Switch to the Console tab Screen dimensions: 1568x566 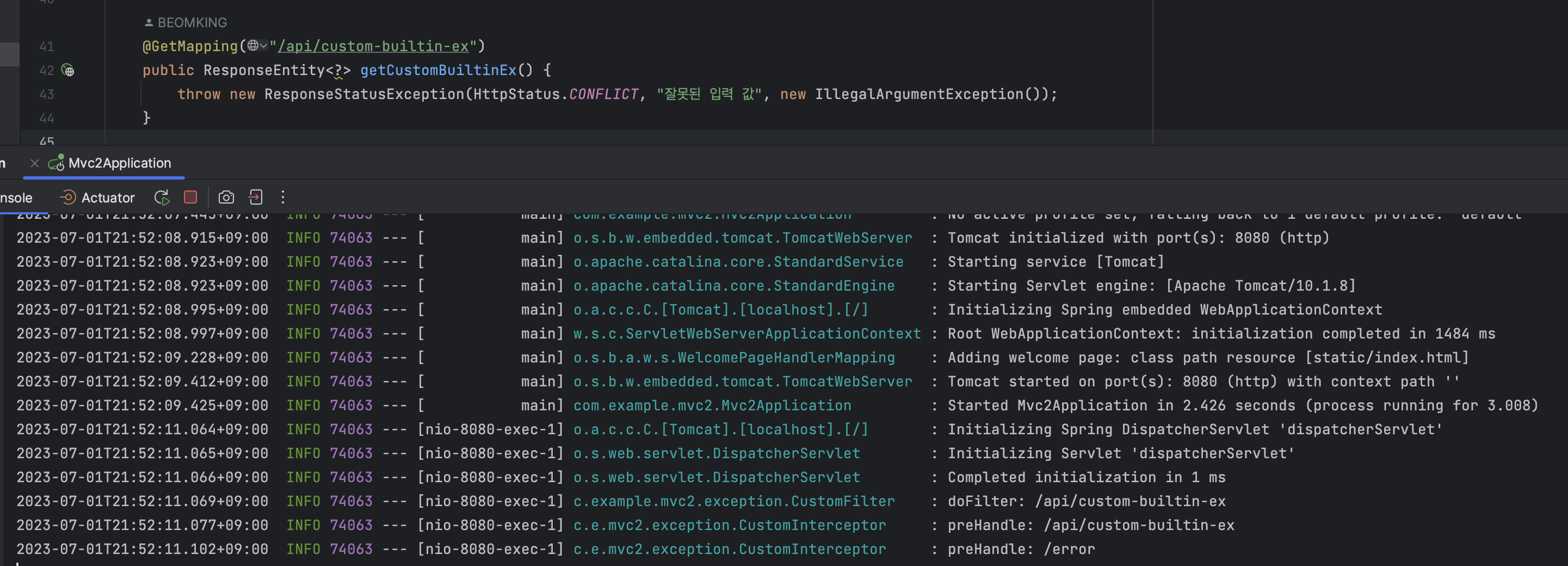coord(16,197)
